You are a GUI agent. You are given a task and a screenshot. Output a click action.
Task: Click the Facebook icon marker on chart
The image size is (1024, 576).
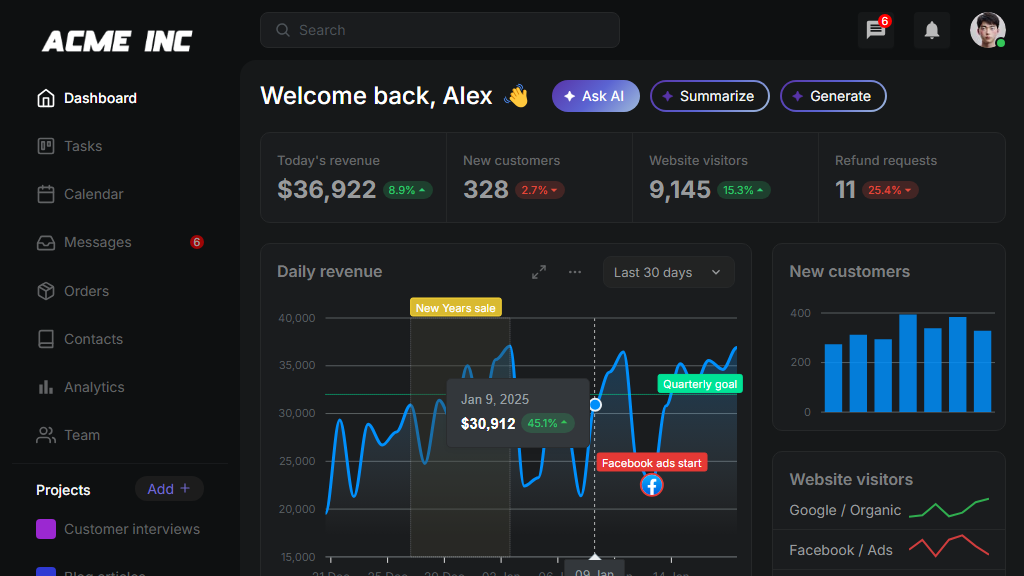click(652, 485)
